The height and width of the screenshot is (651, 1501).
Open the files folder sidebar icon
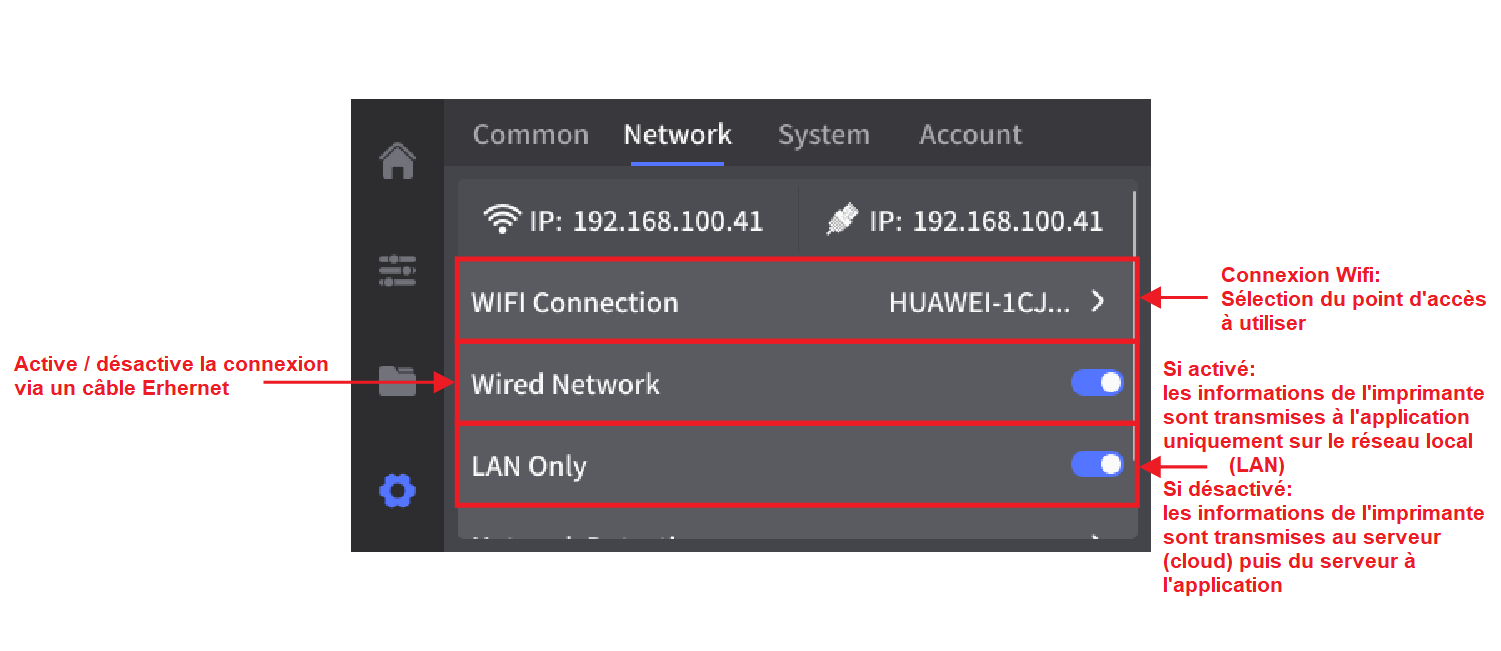point(397,380)
